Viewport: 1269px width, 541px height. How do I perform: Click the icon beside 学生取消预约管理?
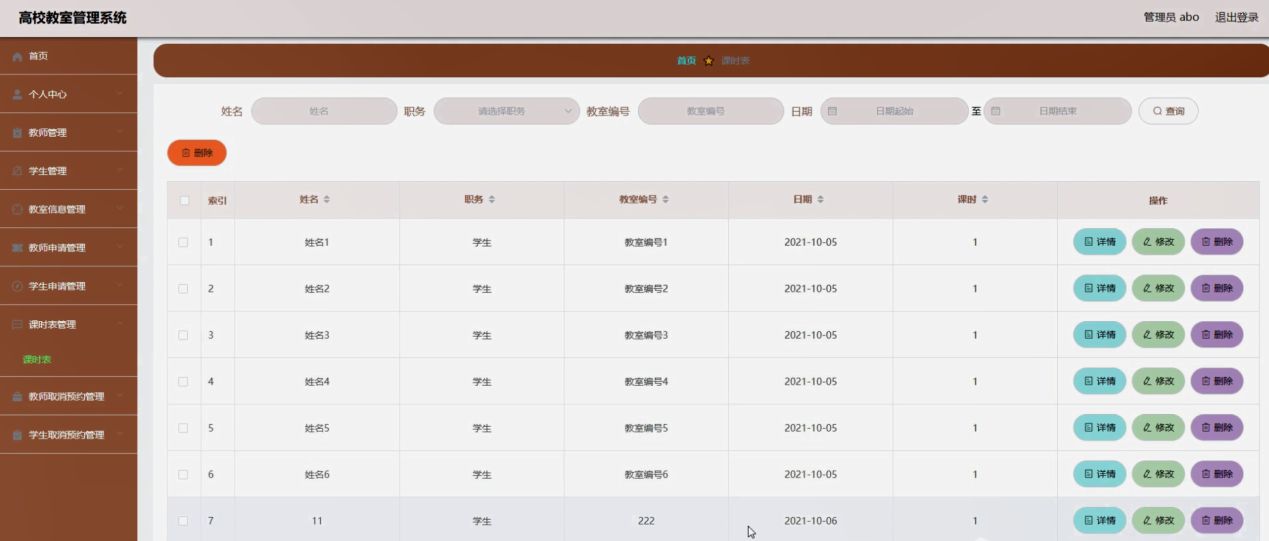click(17, 435)
